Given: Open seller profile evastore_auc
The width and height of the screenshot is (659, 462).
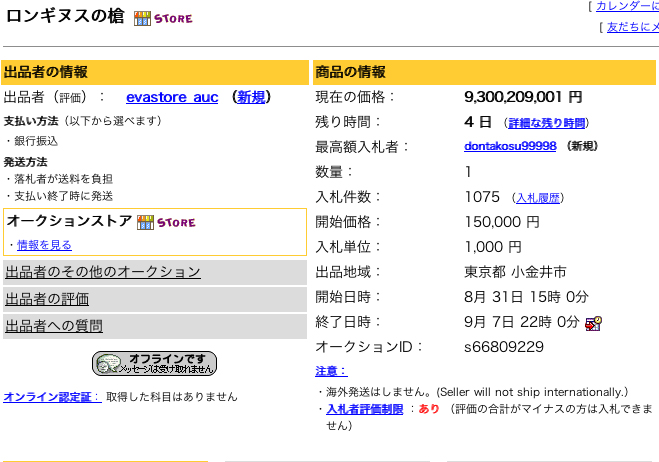Looking at the screenshot, I should coord(172,97).
